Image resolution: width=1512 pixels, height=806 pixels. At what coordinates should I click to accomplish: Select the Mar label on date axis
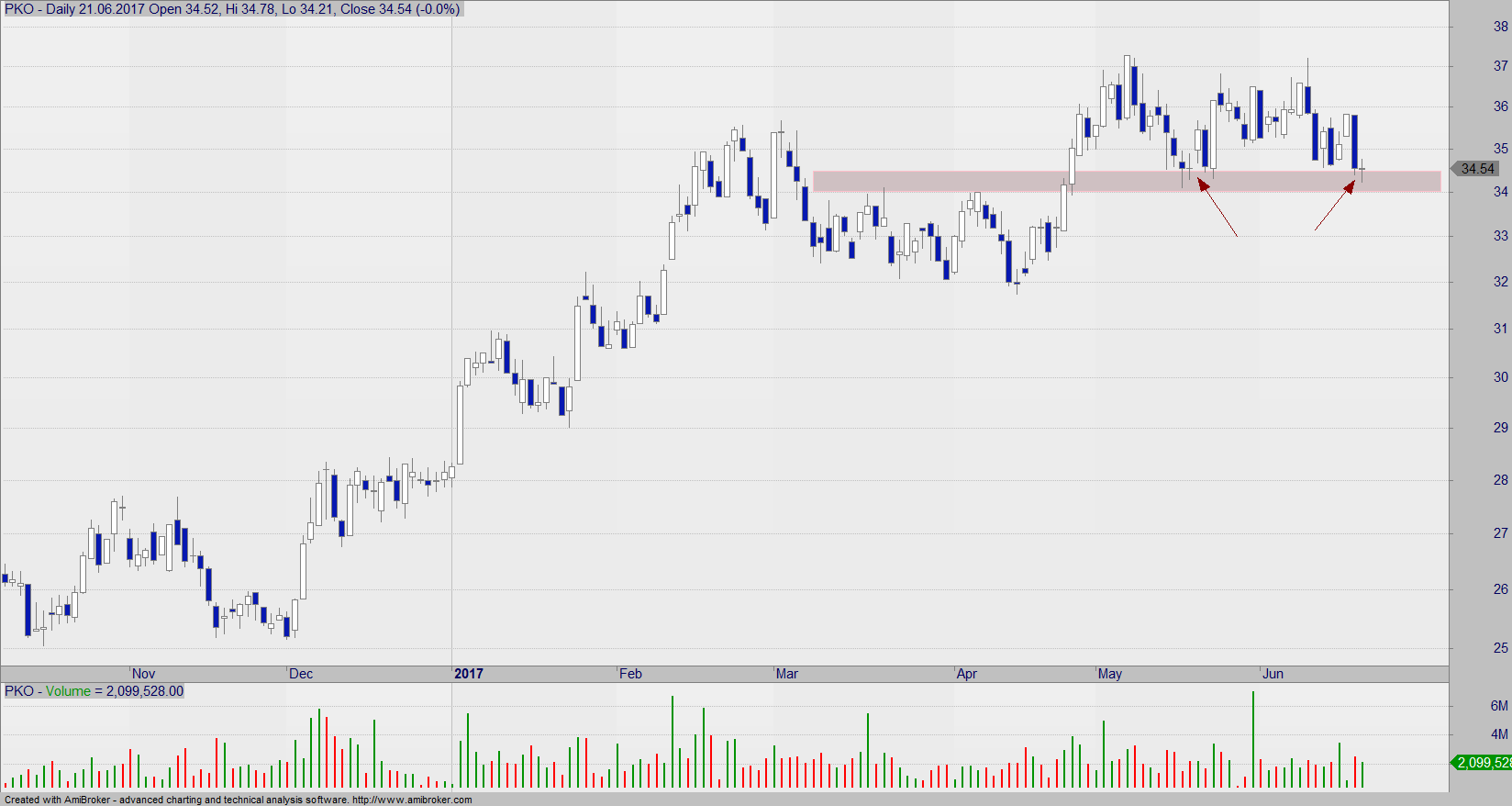pyautogui.click(x=786, y=674)
